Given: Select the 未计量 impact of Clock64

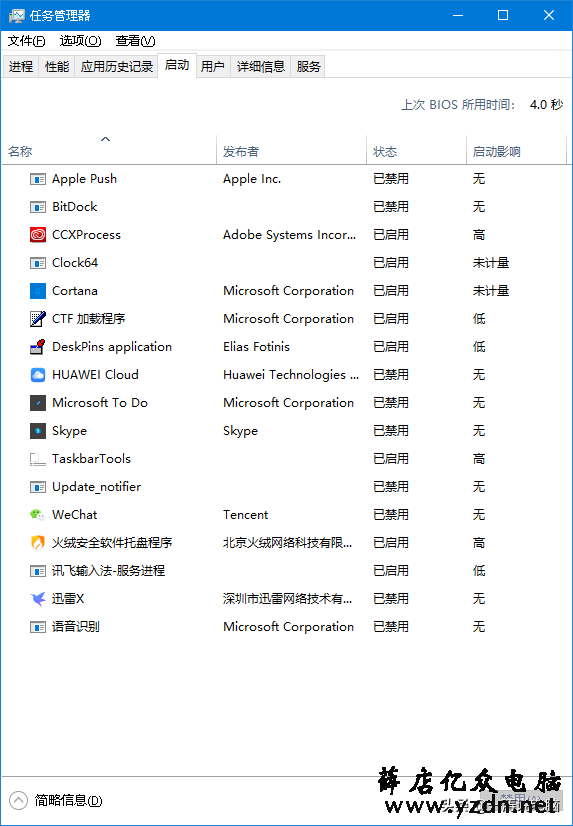Looking at the screenshot, I should click(491, 263).
